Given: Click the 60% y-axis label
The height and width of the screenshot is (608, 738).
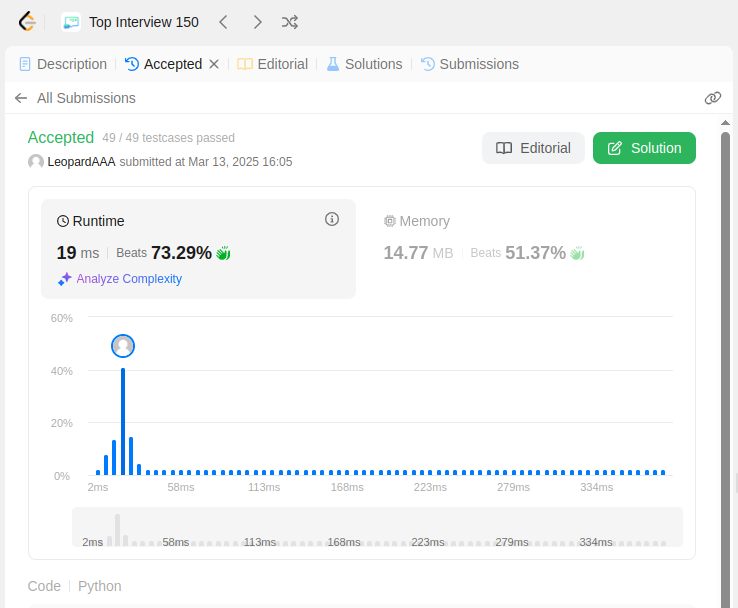Looking at the screenshot, I should [x=62, y=319].
